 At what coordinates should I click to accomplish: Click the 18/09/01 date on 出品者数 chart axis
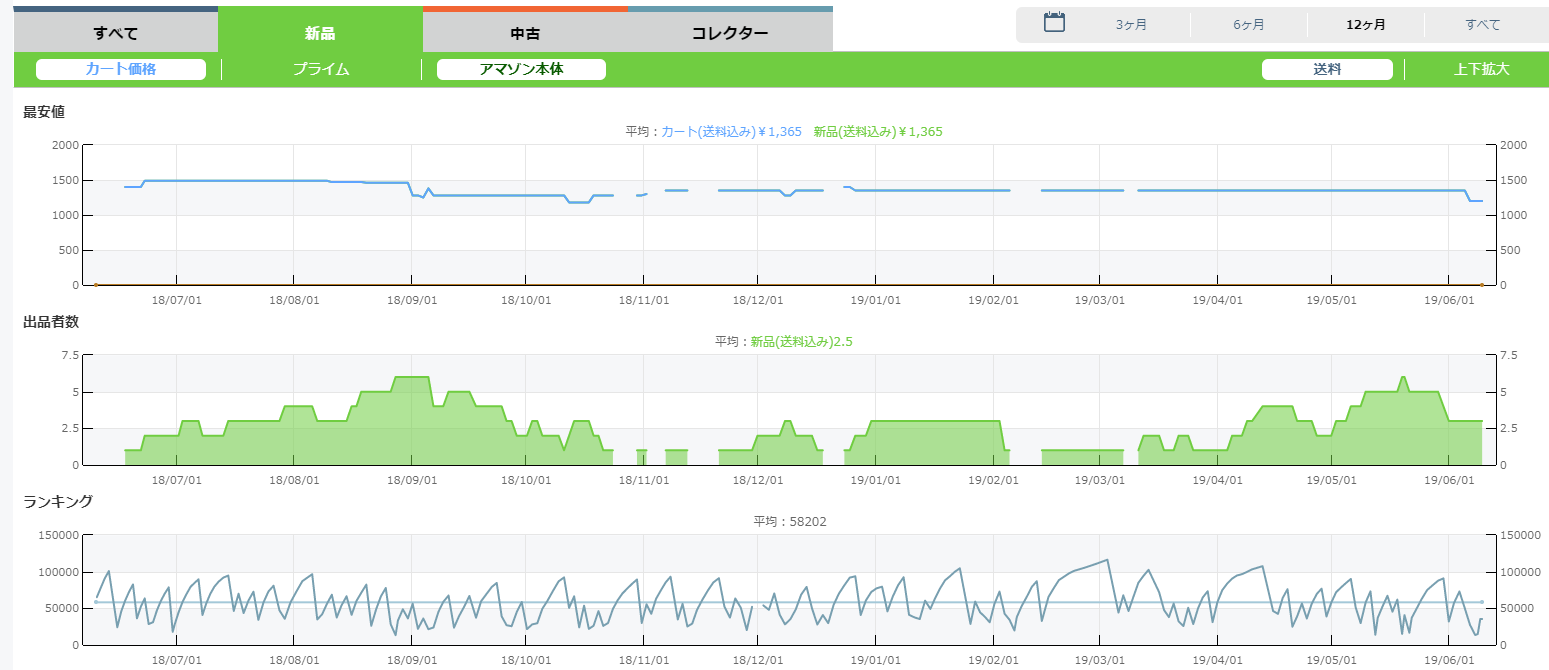(x=411, y=481)
